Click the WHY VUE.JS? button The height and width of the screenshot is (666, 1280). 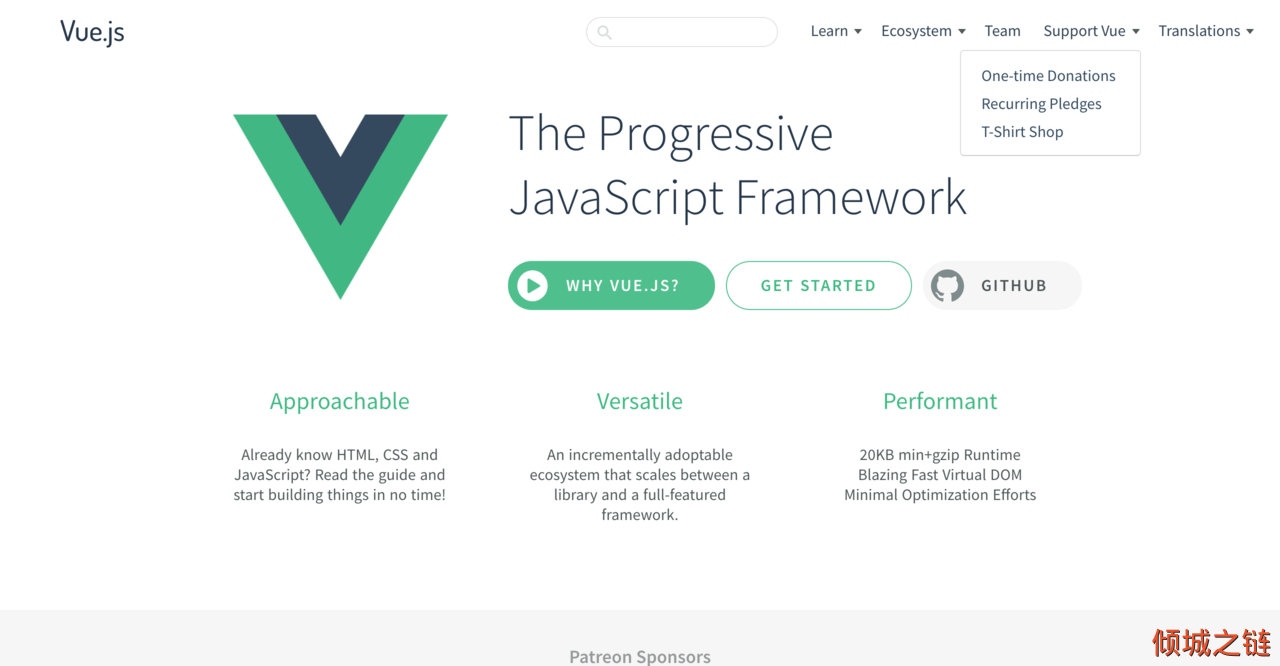click(611, 285)
